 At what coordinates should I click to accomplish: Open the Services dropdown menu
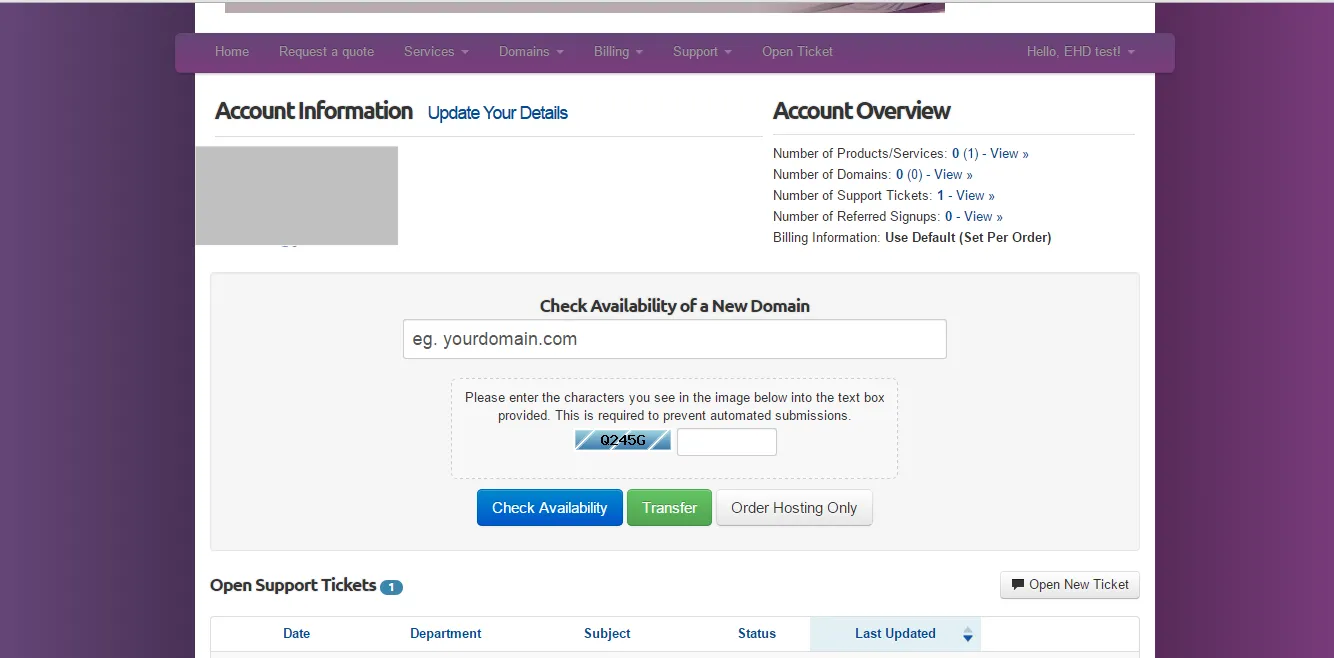click(436, 52)
